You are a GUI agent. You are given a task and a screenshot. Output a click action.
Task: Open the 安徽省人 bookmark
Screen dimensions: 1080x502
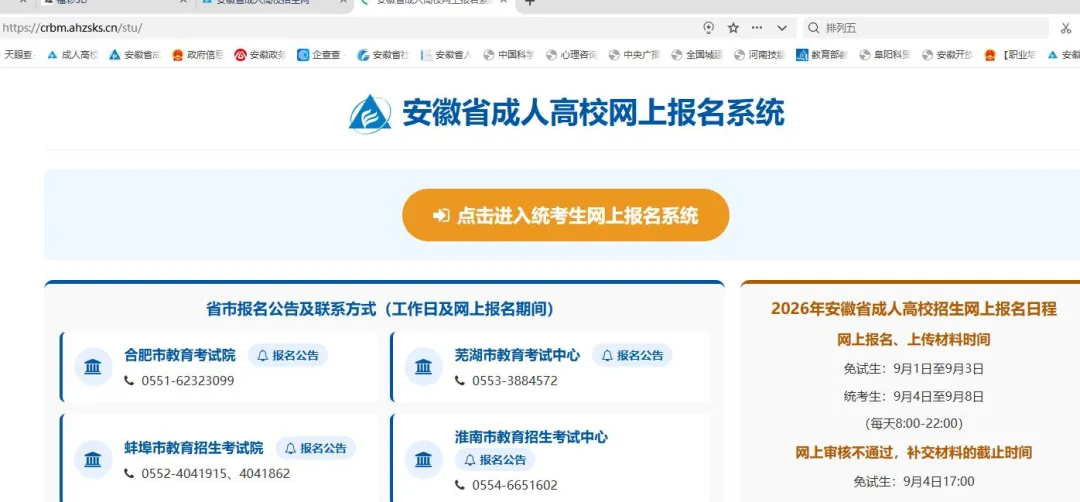[446, 55]
